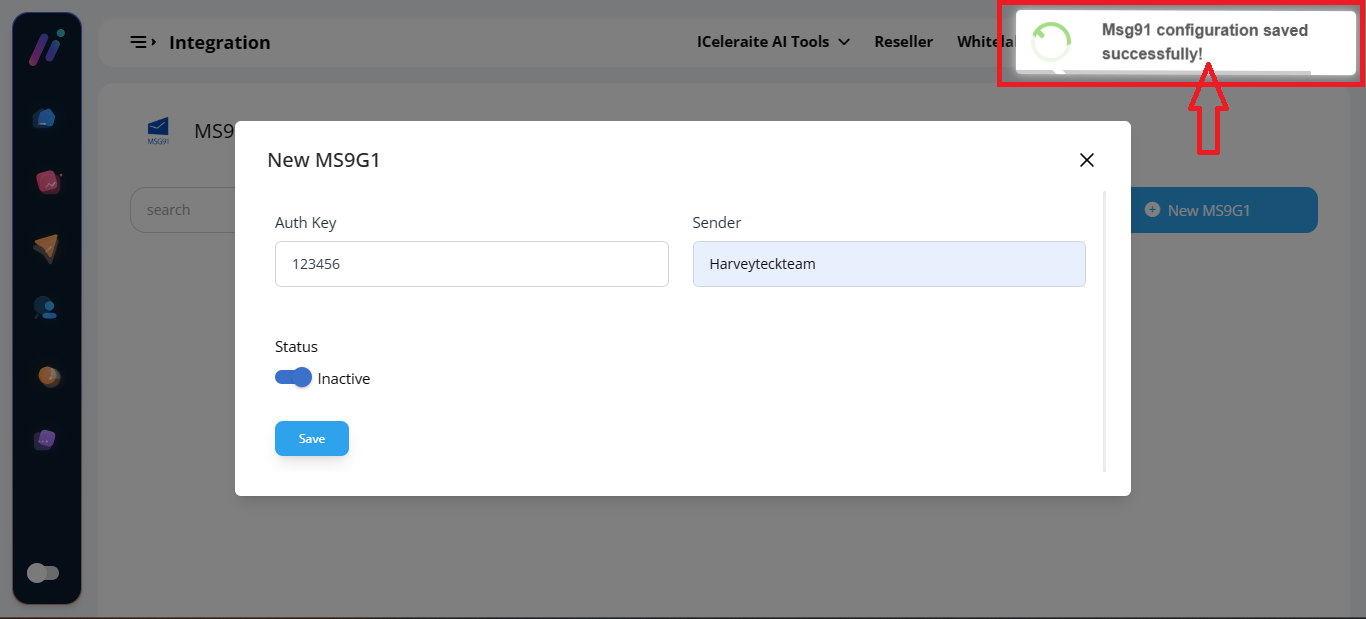Click the orange sphere sidebar icon

click(48, 376)
